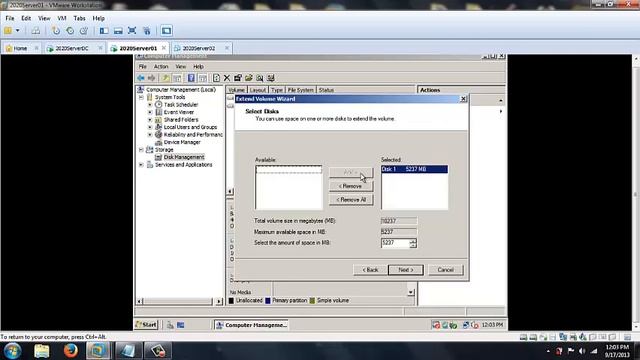
Task: Click the take snapshot icon in VMware toolbar
Action: pyautogui.click(x=56, y=31)
